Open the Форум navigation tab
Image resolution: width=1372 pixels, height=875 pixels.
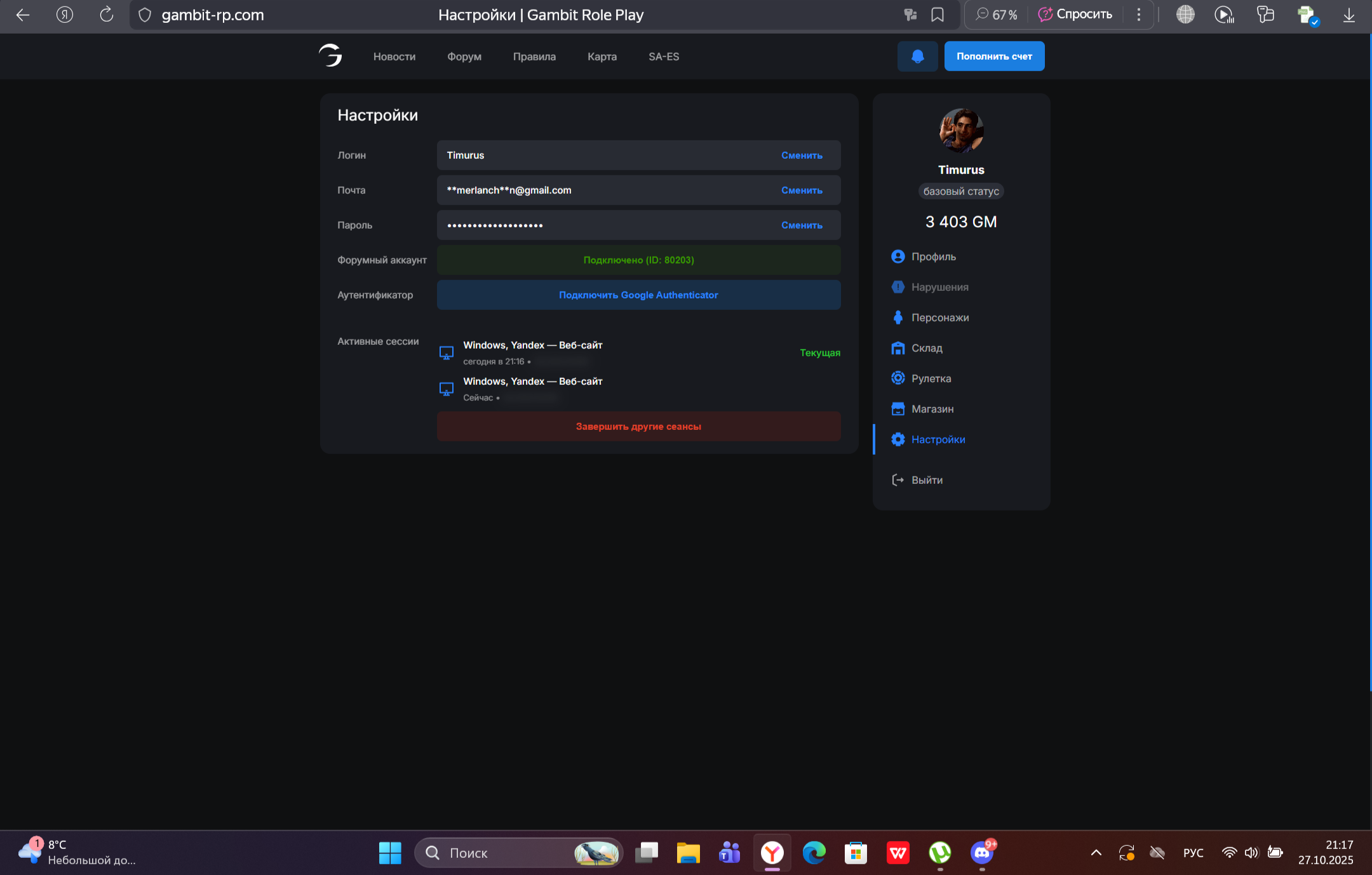point(464,57)
